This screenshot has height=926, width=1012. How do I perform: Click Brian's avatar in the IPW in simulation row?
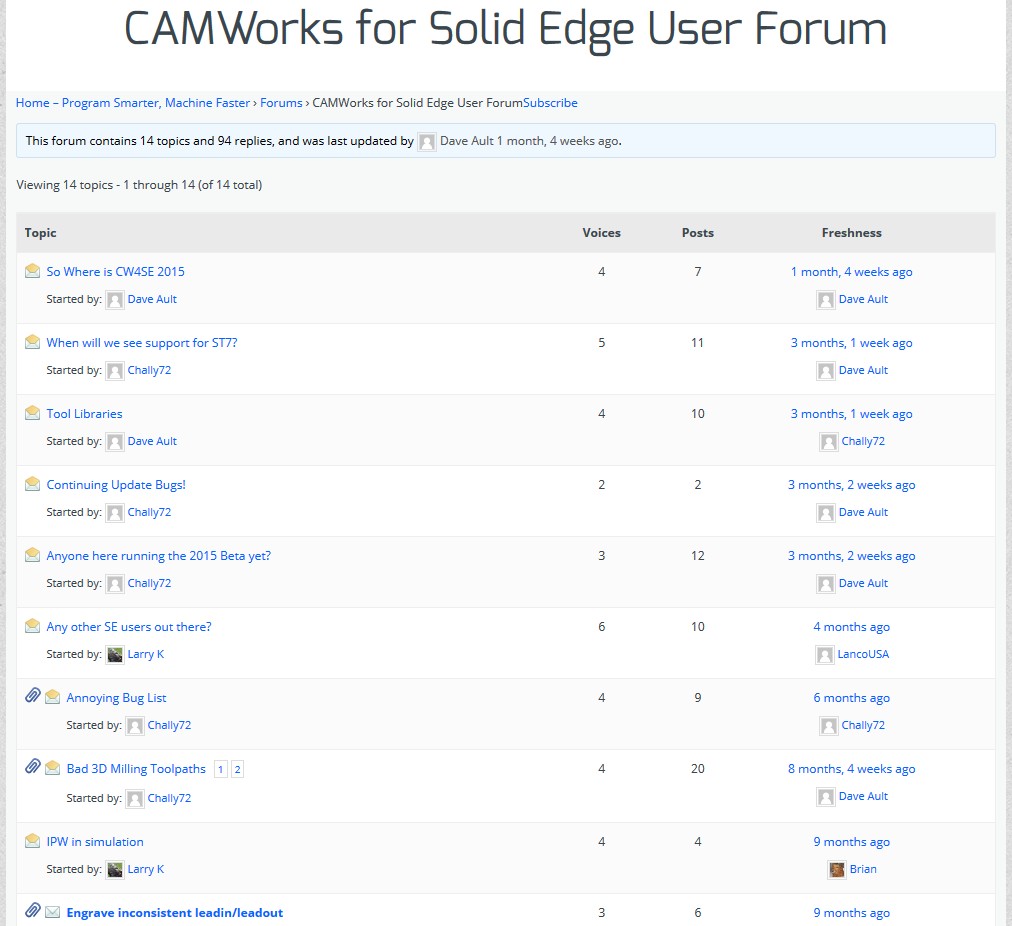(837, 870)
